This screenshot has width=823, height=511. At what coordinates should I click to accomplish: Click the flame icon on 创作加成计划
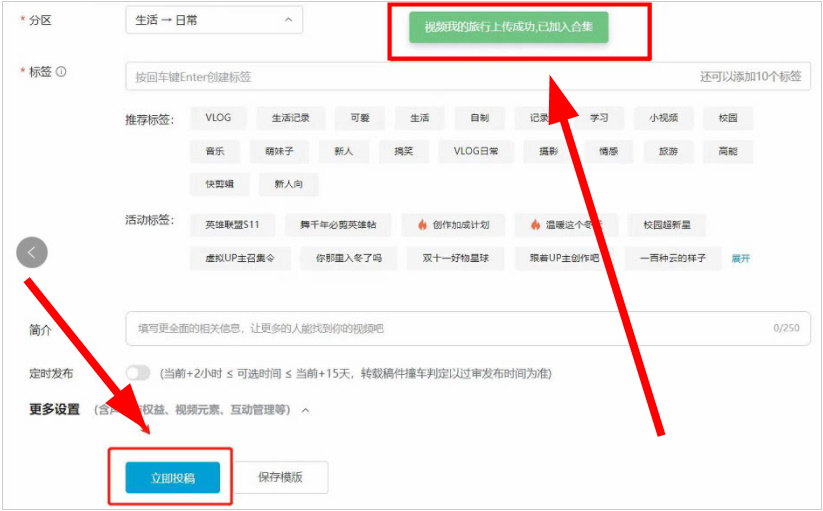coord(423,225)
